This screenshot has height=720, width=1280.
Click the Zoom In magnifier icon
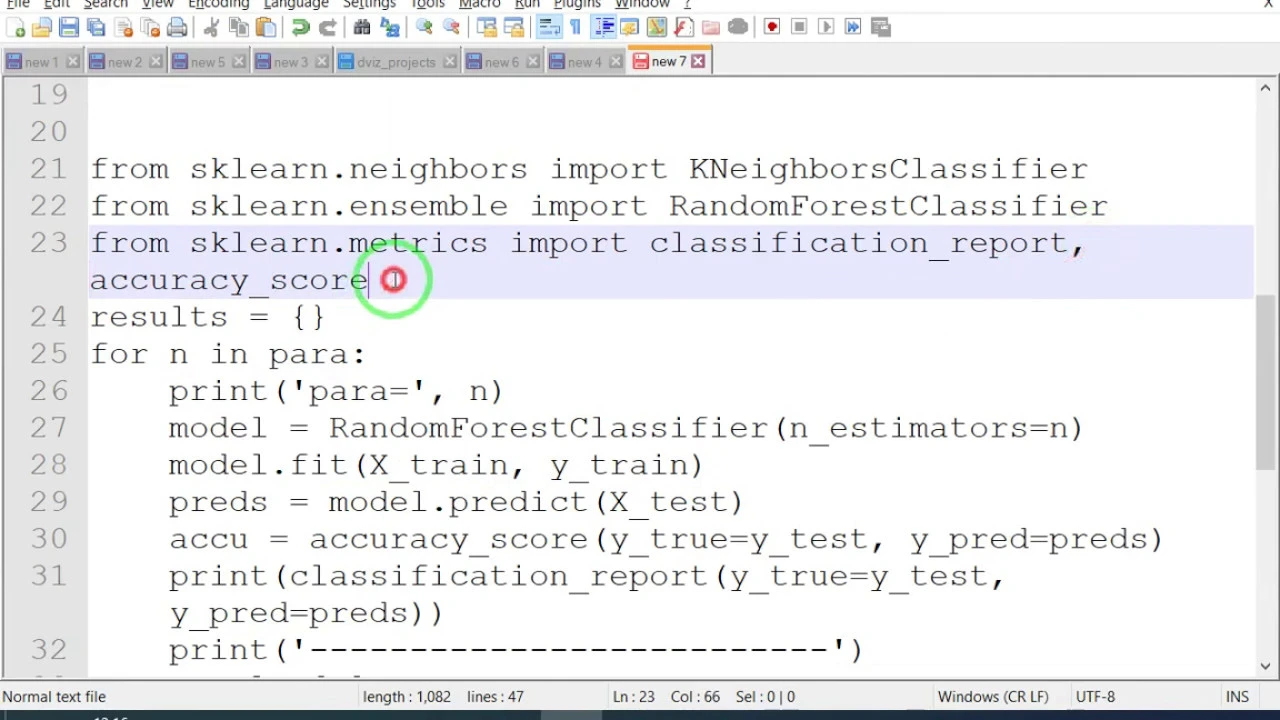pyautogui.click(x=424, y=27)
